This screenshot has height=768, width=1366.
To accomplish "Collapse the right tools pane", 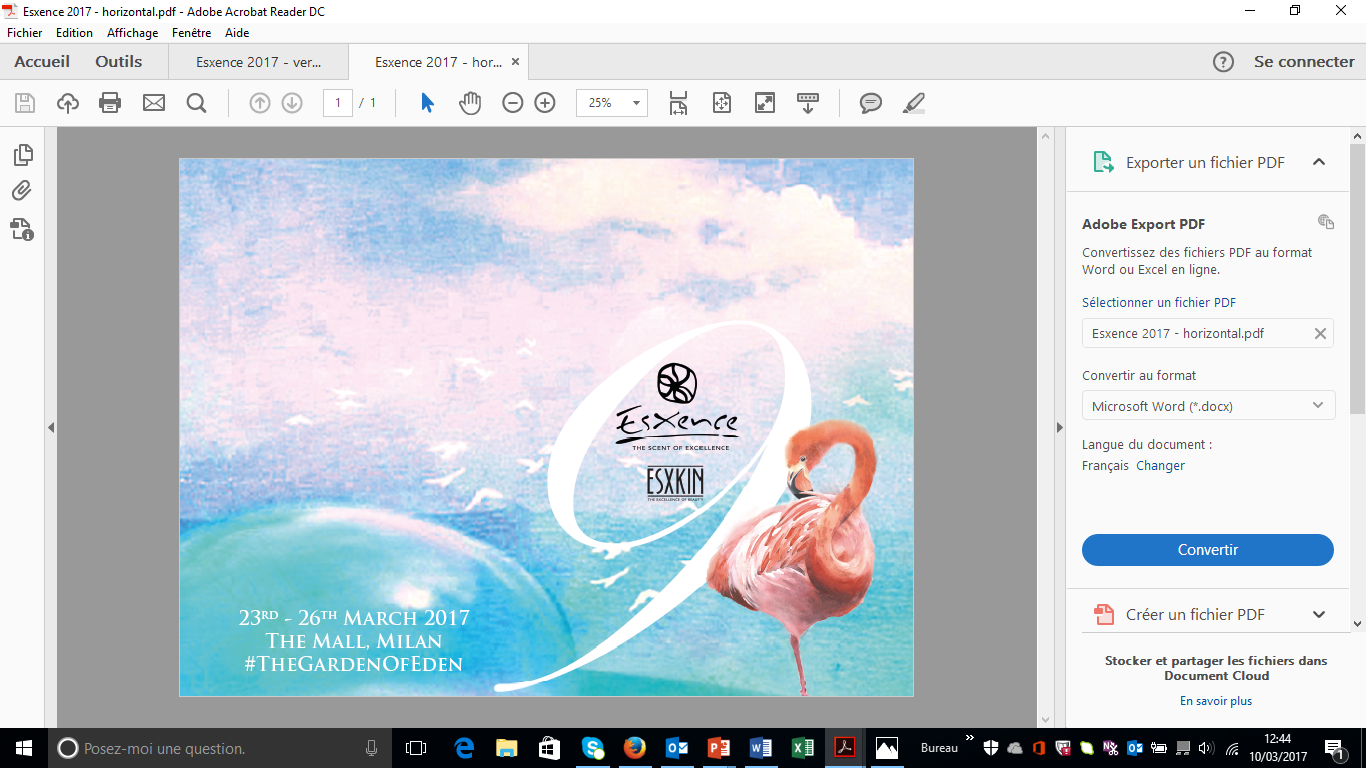I will pos(1059,427).
